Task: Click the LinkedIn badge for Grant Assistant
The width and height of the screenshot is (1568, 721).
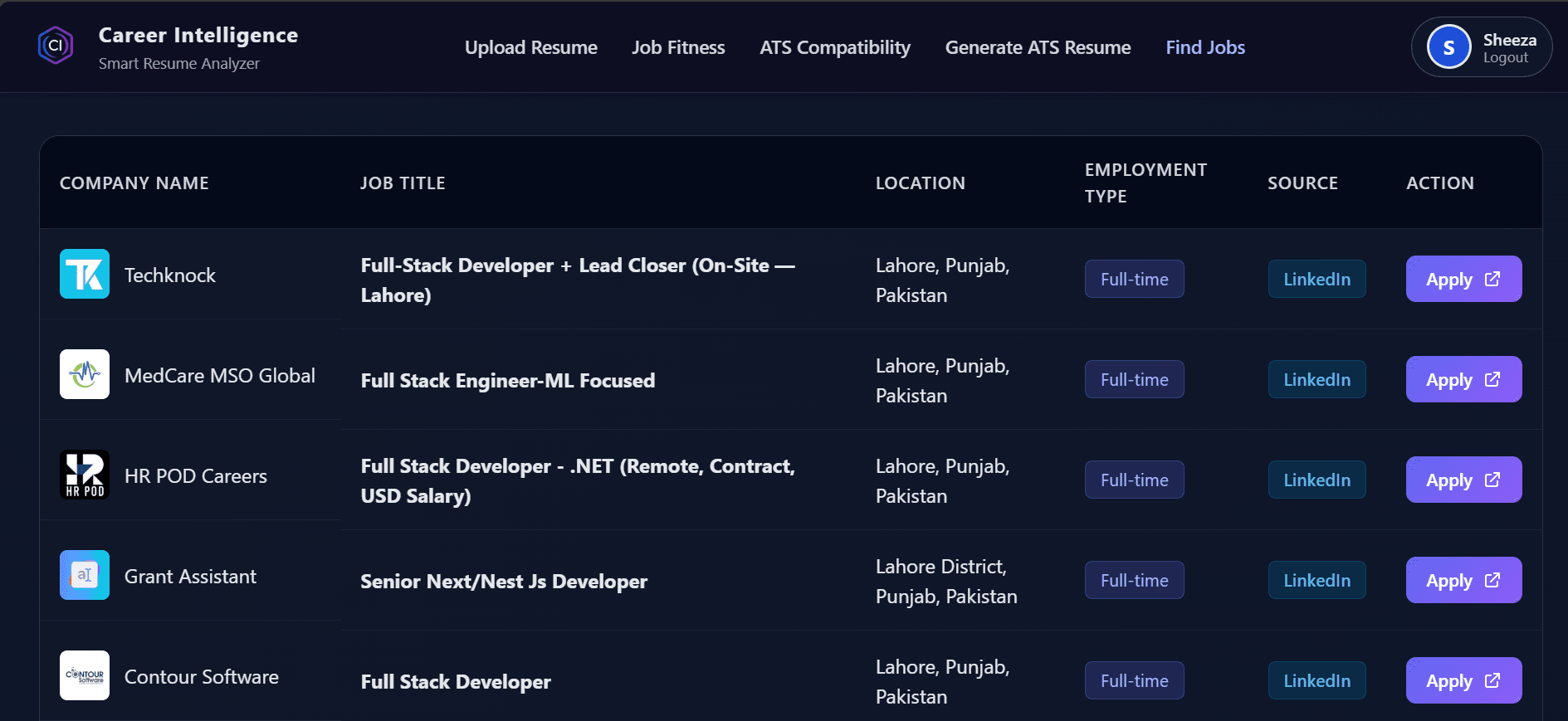Action: [x=1316, y=580]
